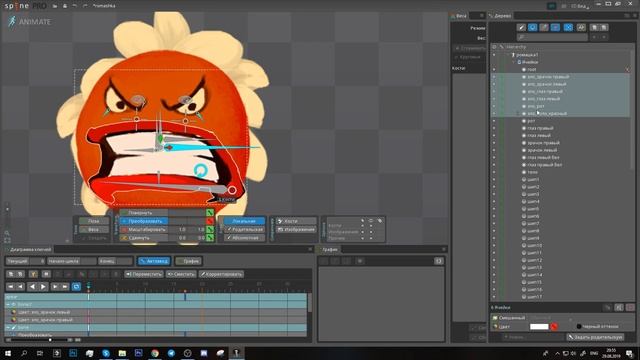The height and width of the screenshot is (360, 640).
Task: Toggle Черный оттенок (tint black) option
Action: pyautogui.click(x=597, y=327)
